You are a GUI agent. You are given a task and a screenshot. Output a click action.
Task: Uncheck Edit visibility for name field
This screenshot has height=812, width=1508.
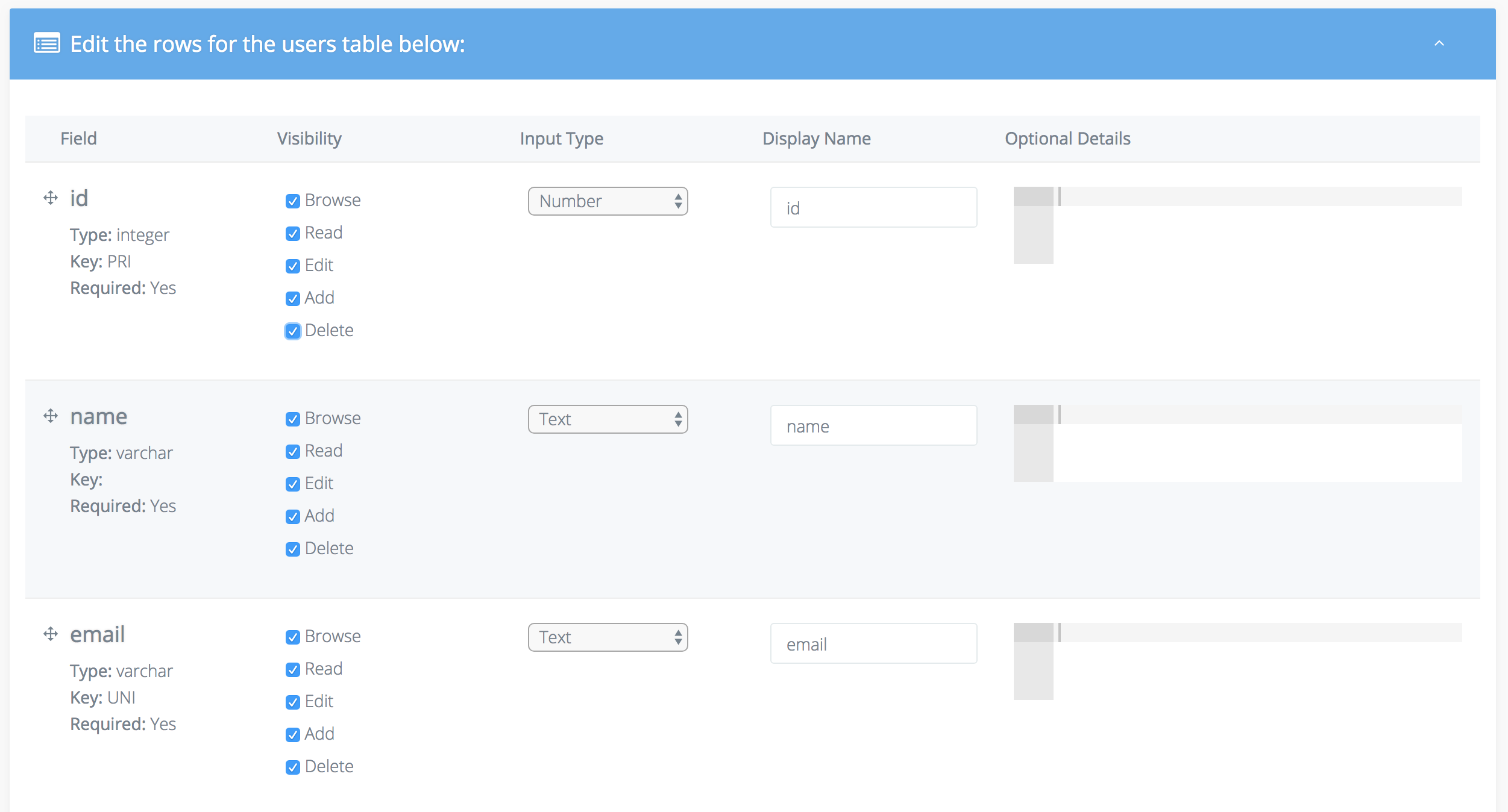[293, 484]
